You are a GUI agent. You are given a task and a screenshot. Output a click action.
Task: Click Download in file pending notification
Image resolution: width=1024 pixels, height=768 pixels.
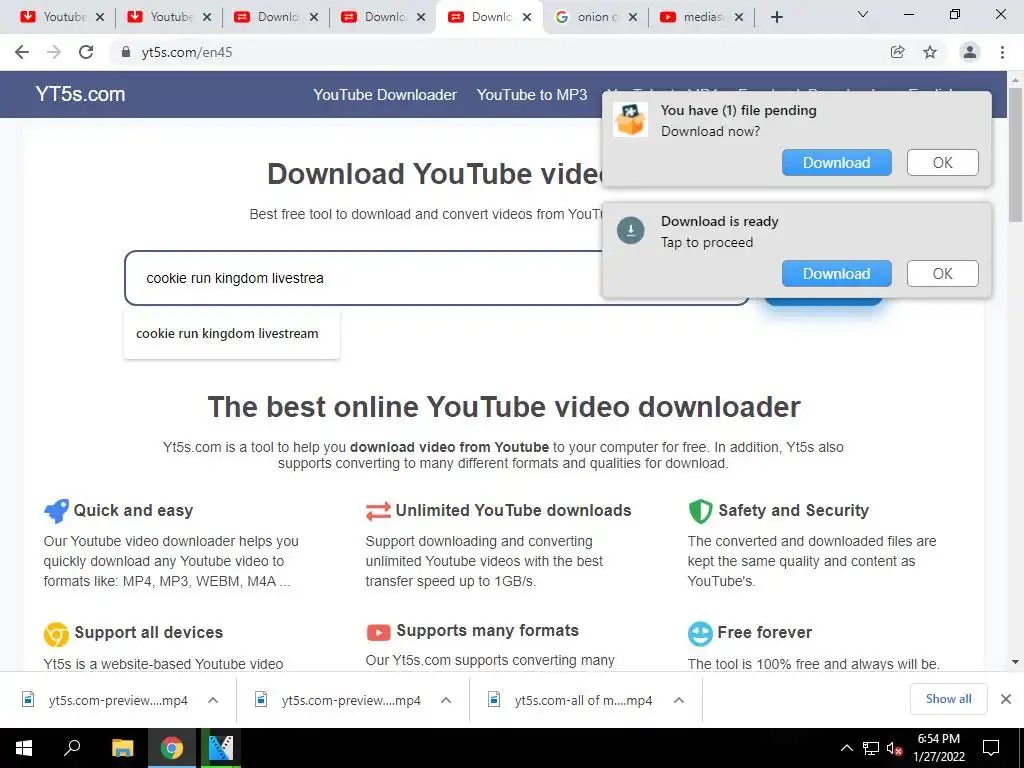click(x=837, y=163)
